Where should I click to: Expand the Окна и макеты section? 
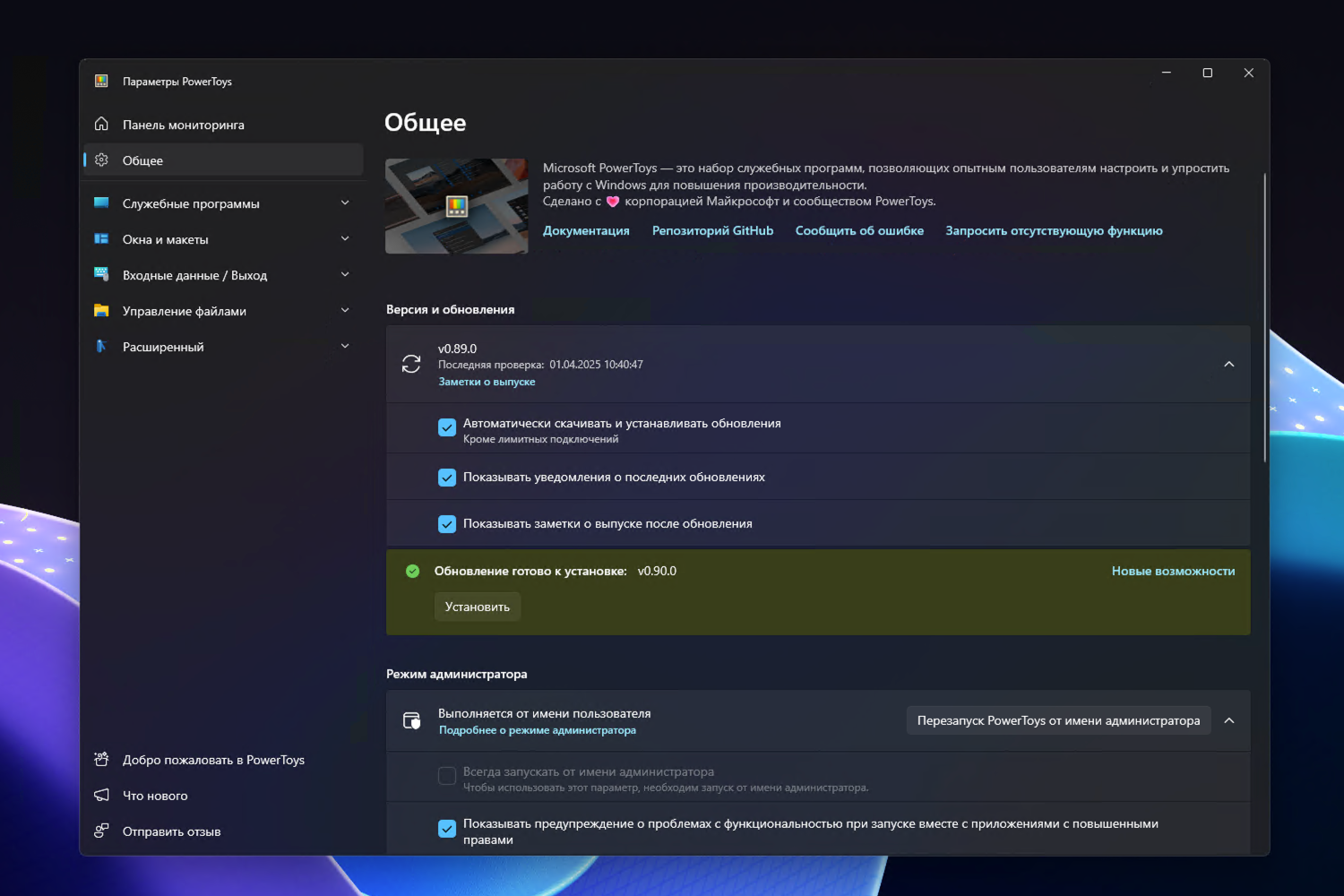click(345, 238)
